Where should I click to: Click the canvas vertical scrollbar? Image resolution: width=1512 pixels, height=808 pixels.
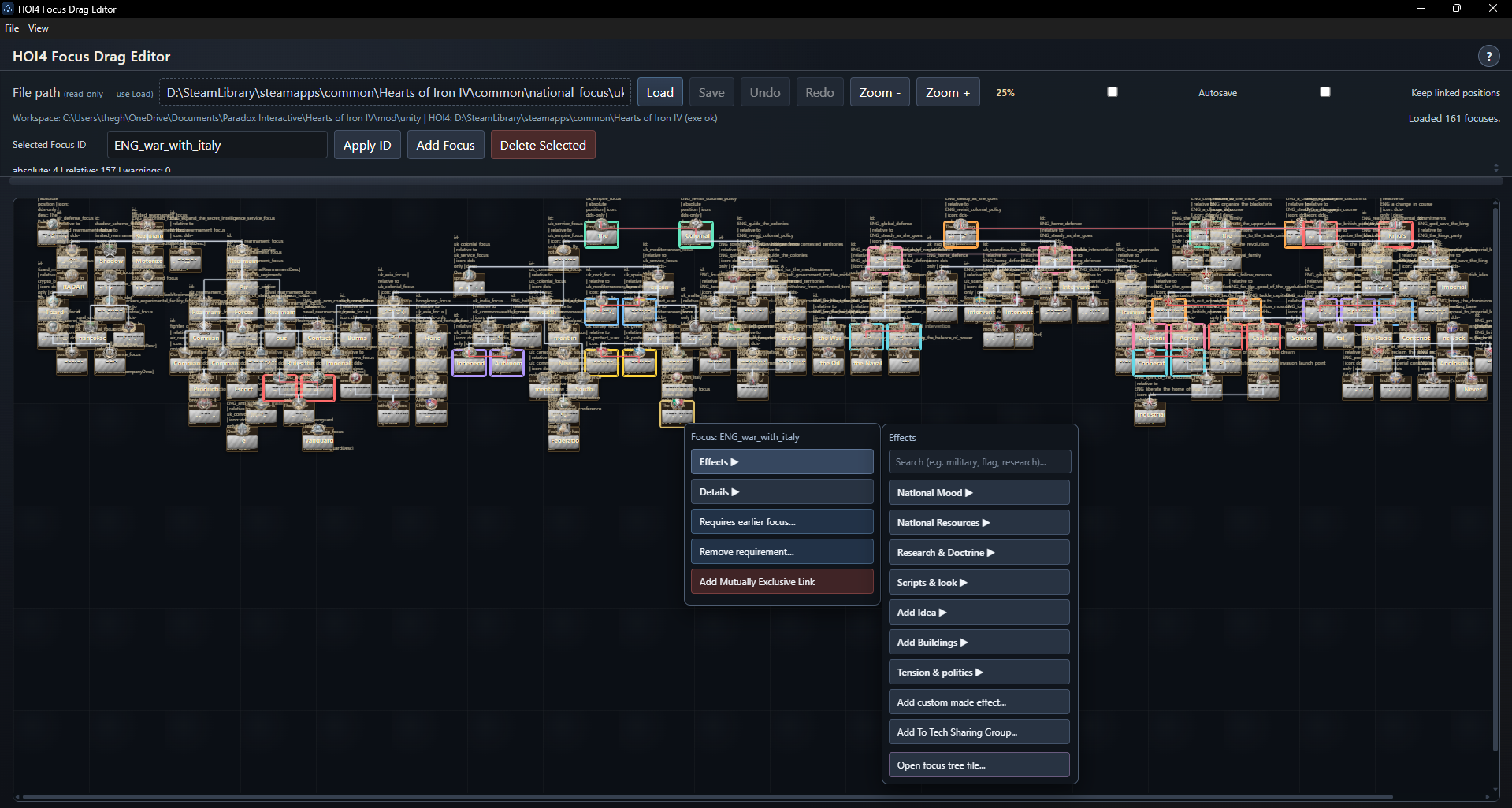[1495, 479]
